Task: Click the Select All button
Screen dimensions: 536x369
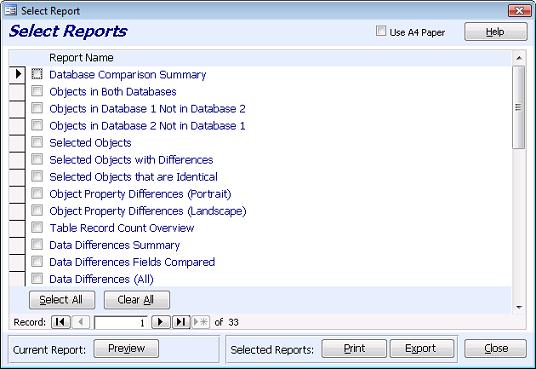Action: tap(62, 300)
